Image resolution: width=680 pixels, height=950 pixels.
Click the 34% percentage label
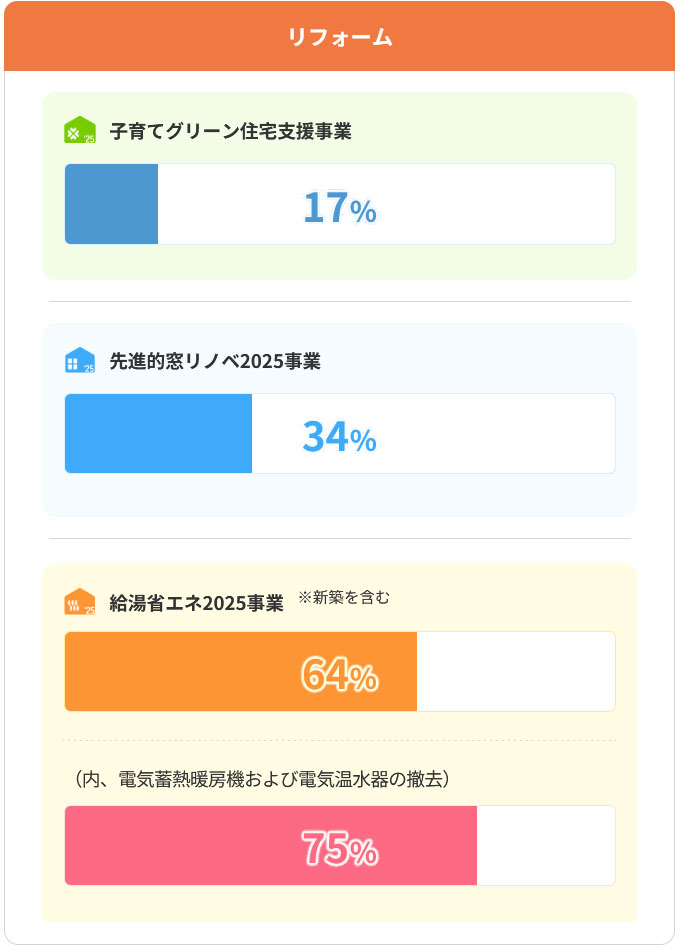tap(339, 437)
